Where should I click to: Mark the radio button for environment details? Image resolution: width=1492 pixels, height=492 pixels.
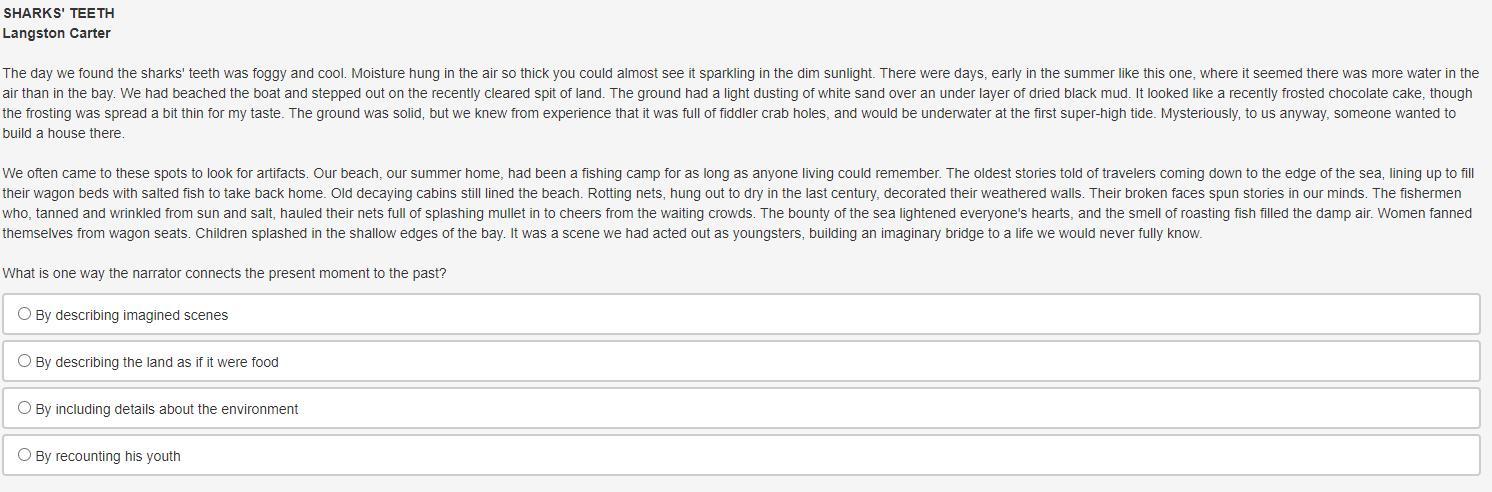(25, 408)
